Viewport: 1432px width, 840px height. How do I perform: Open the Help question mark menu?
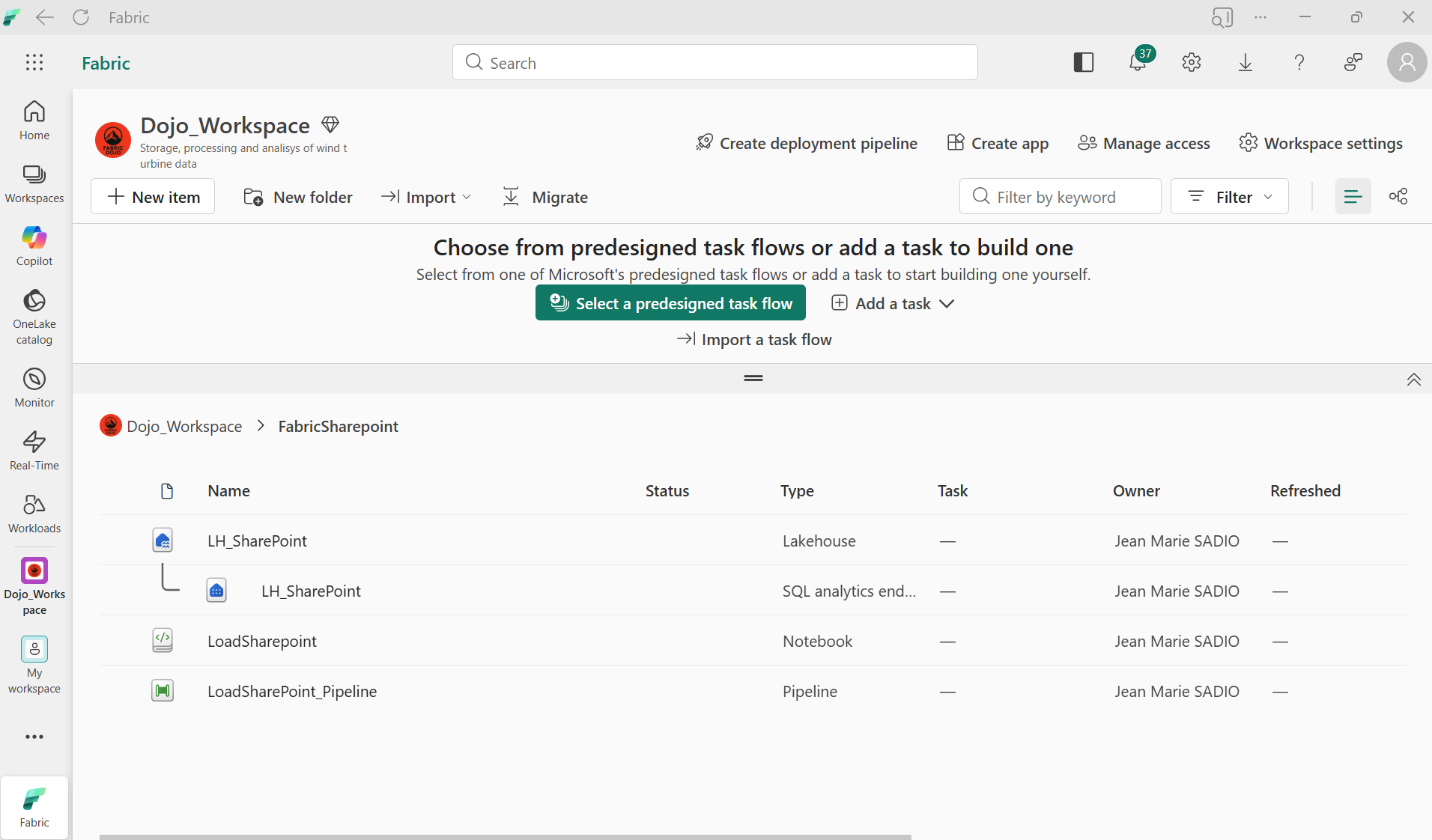pos(1299,62)
